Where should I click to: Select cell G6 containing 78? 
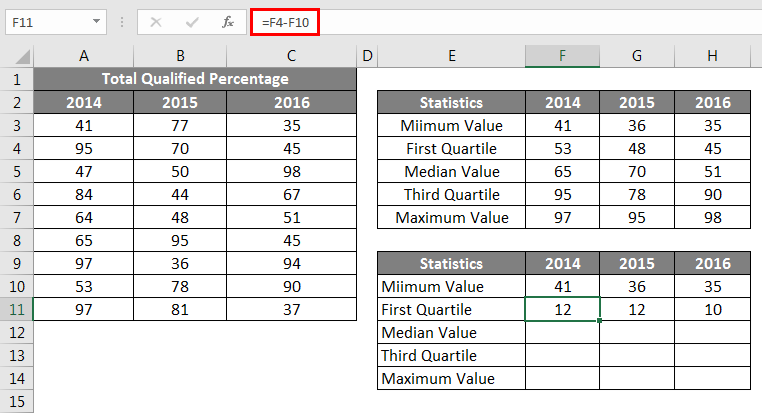click(637, 194)
